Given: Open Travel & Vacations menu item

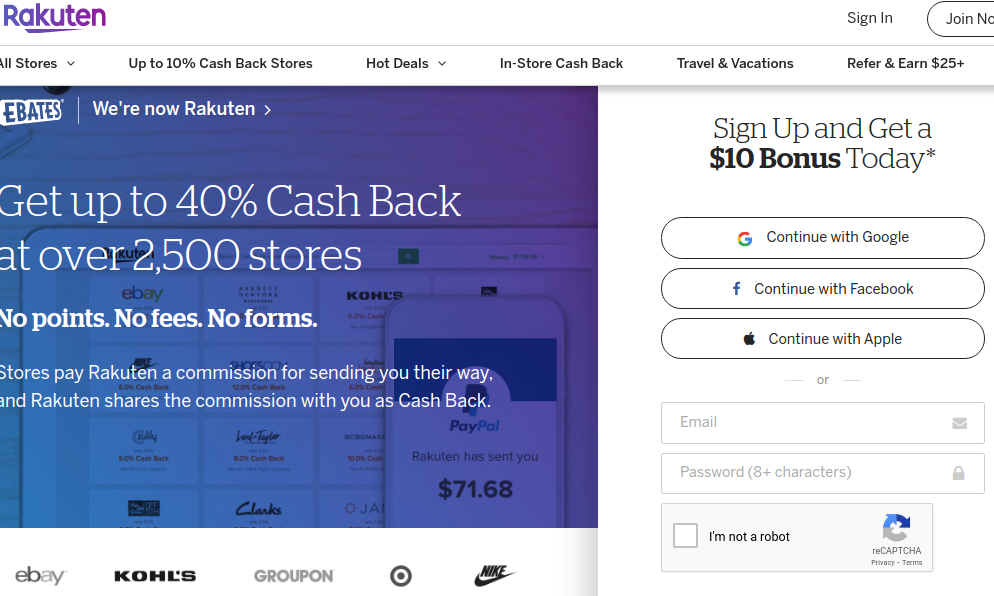Looking at the screenshot, I should pos(735,63).
